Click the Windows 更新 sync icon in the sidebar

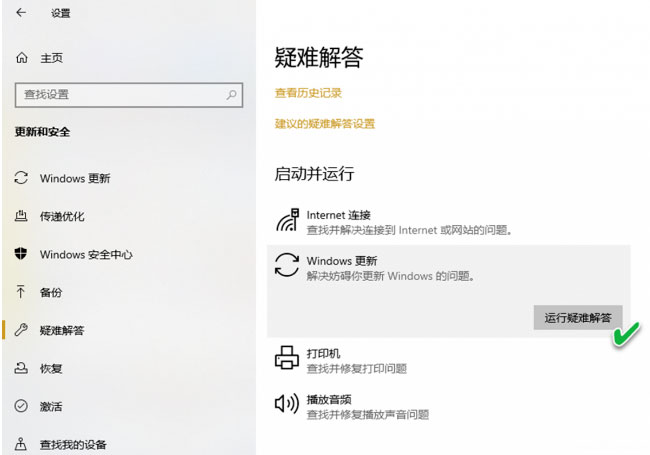[21, 178]
